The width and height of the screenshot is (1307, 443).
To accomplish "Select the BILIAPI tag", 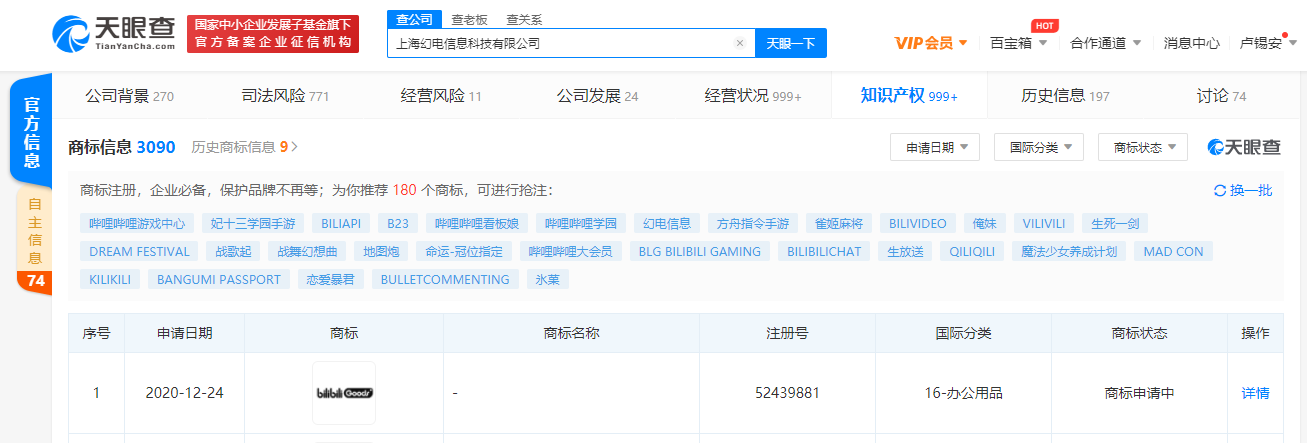I will pyautogui.click(x=341, y=223).
